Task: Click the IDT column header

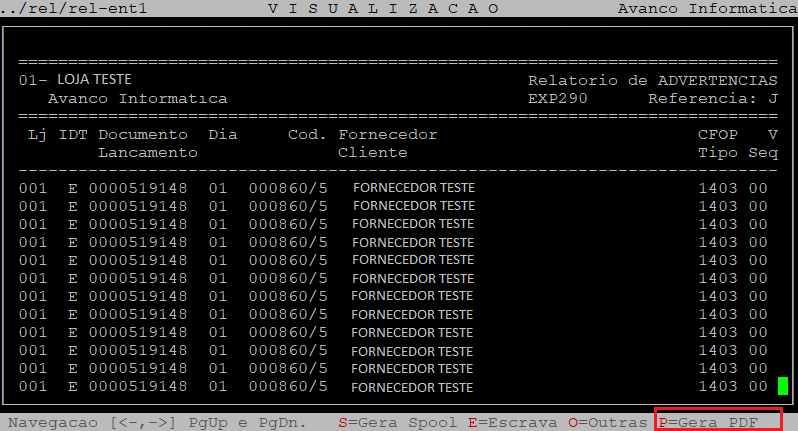Action: (73, 134)
